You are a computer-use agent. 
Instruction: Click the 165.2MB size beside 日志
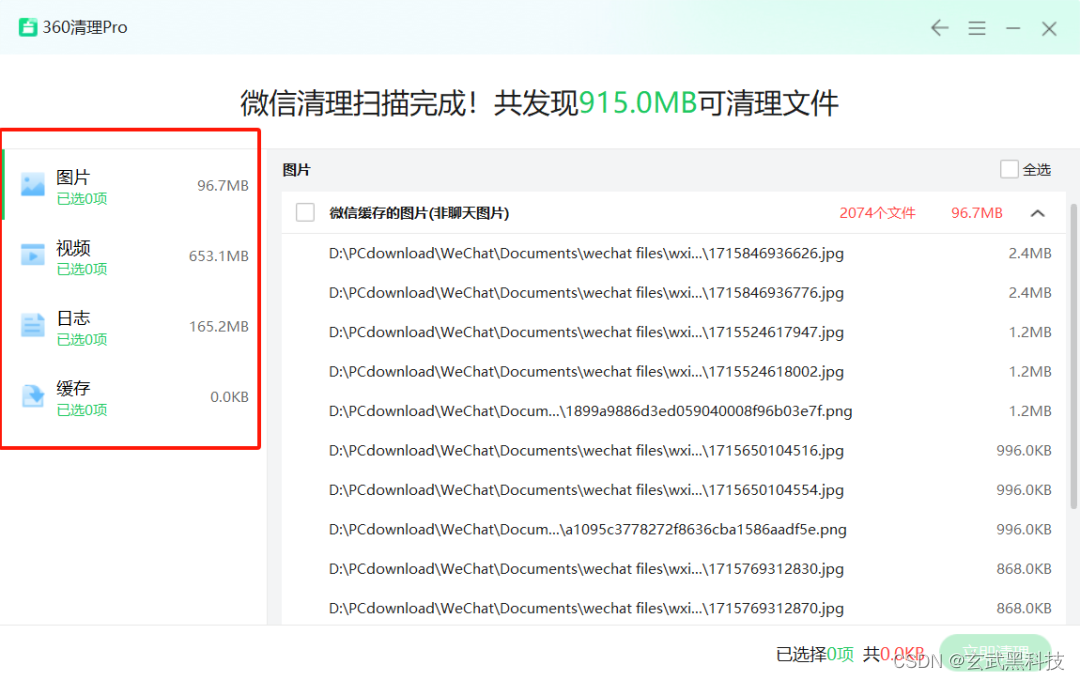219,327
